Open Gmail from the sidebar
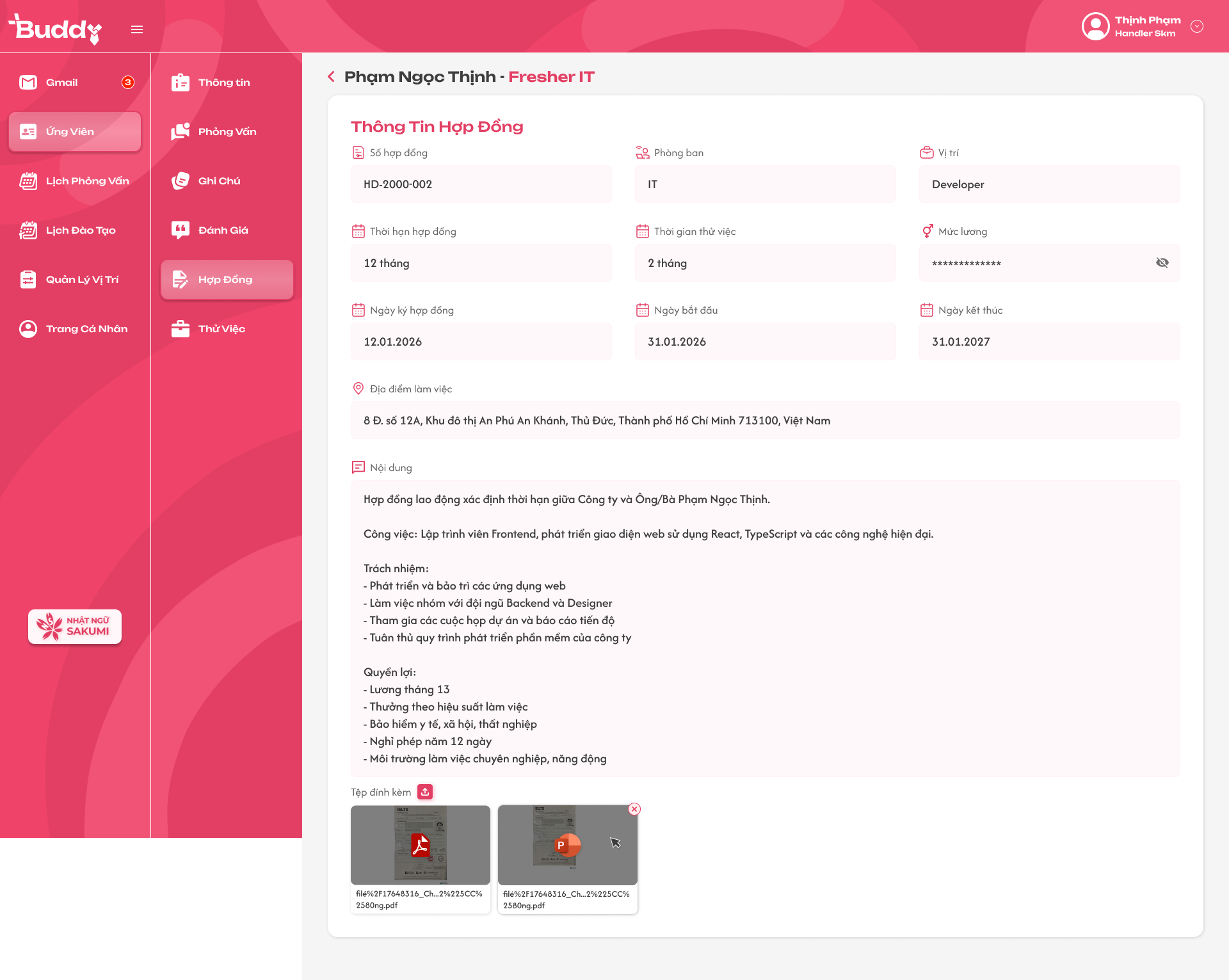The height and width of the screenshot is (980, 1229). tap(61, 83)
